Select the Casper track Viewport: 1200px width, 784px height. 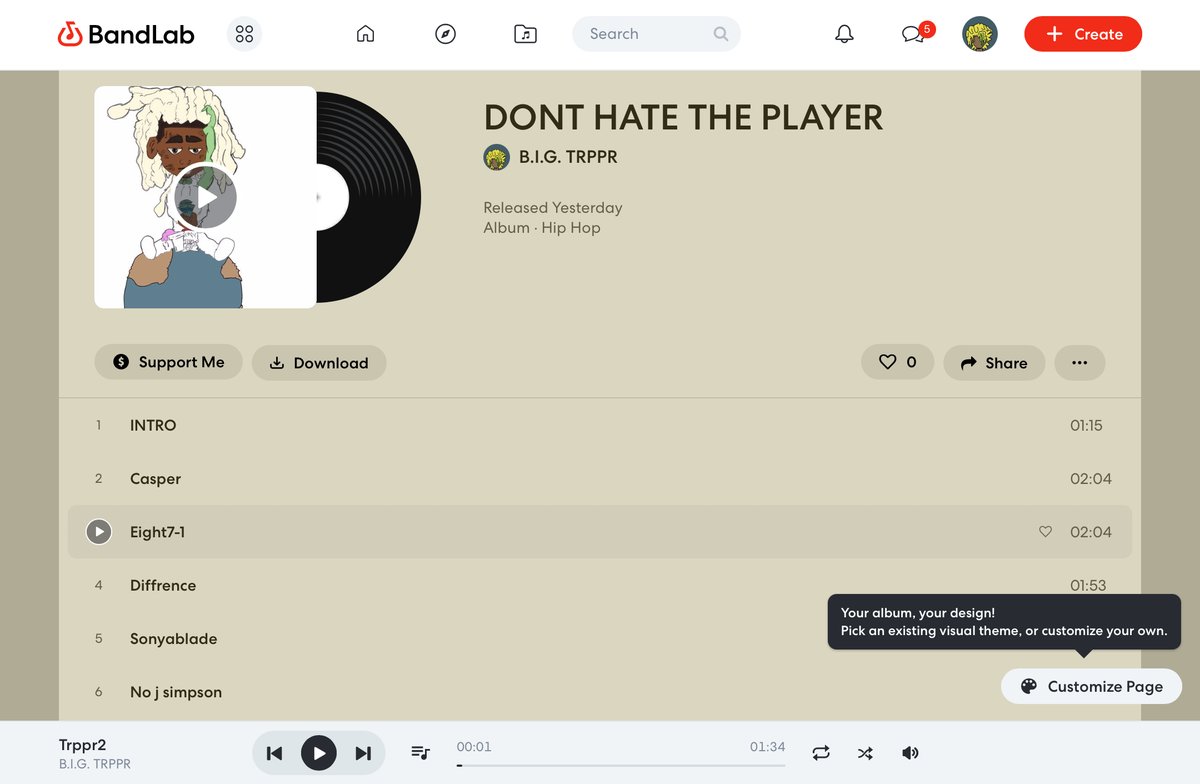click(600, 479)
